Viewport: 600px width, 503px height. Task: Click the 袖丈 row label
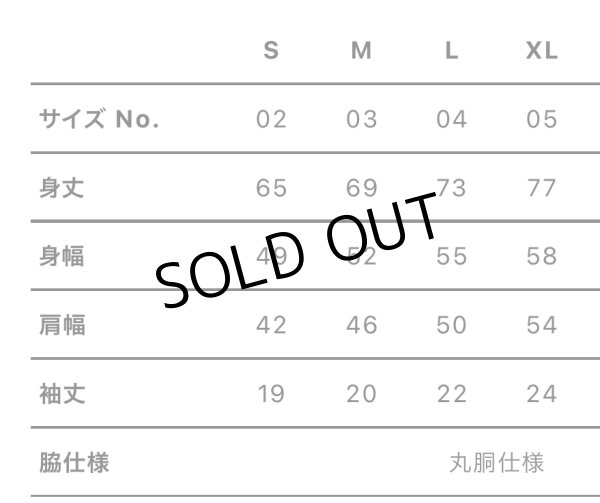[62, 394]
